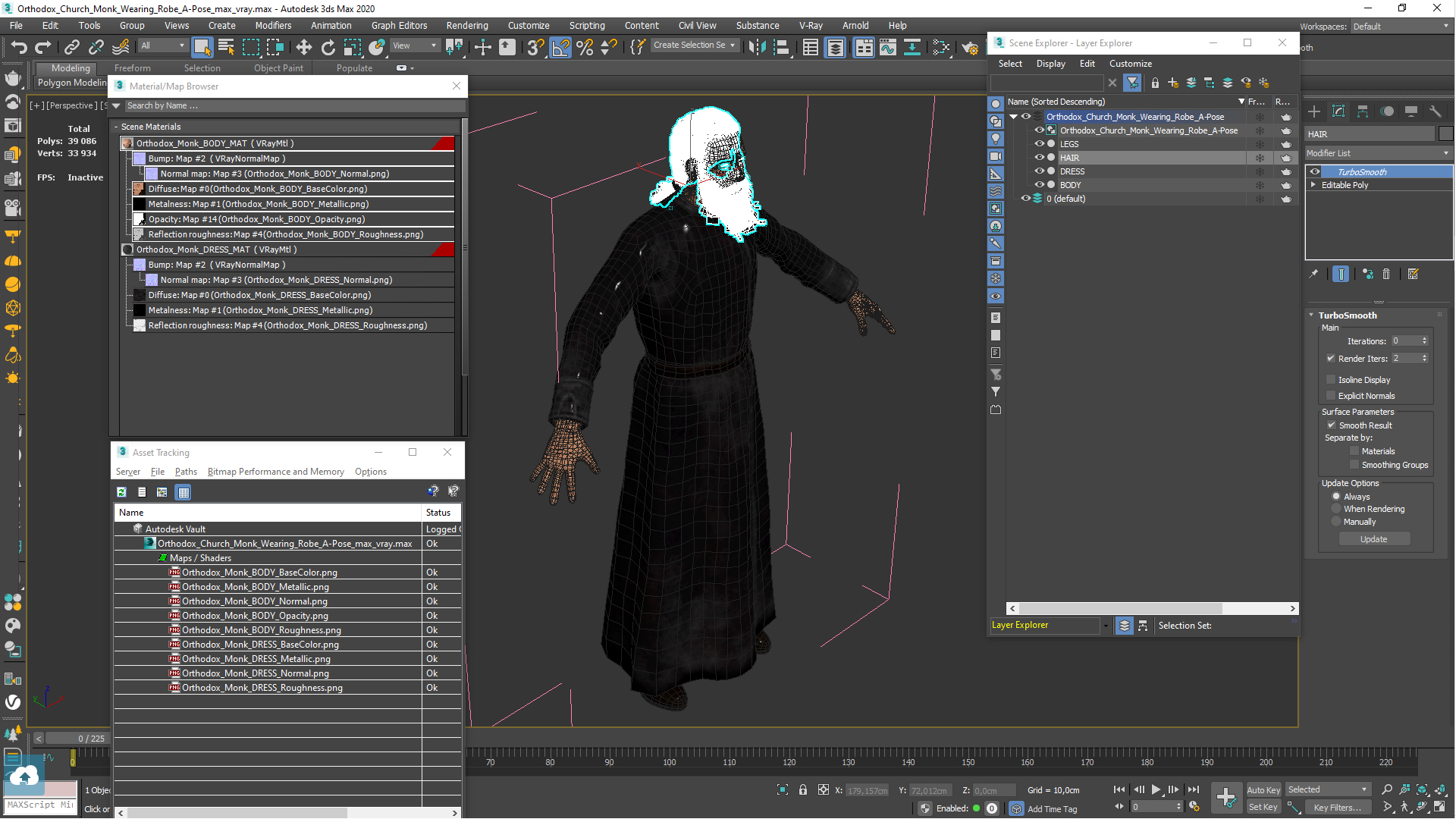The image size is (1456, 819).
Task: Open the Key Filters dialog
Action: point(1337,808)
